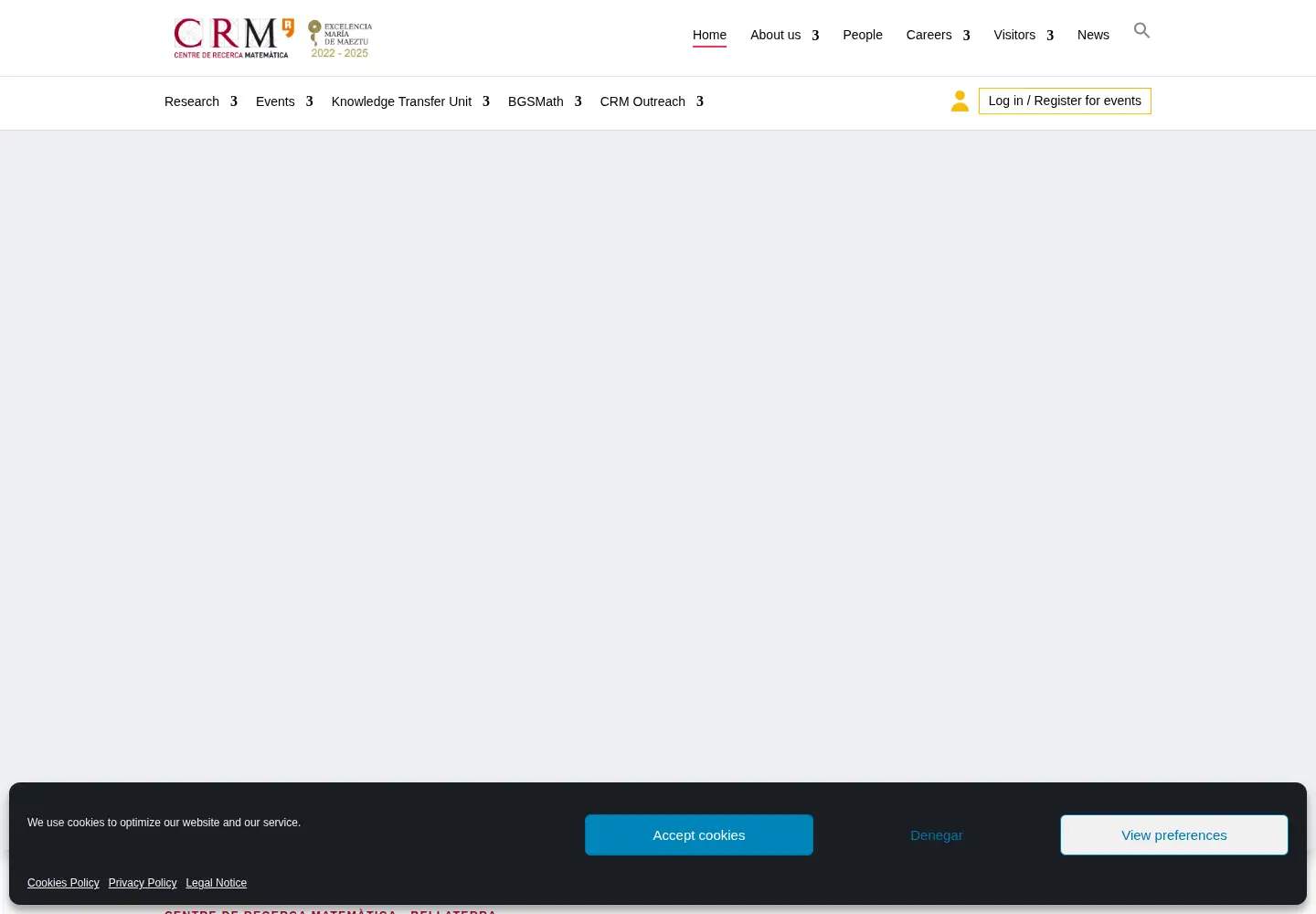
Task: Click the Excelencia María de Maeztu badge
Action: (x=340, y=39)
